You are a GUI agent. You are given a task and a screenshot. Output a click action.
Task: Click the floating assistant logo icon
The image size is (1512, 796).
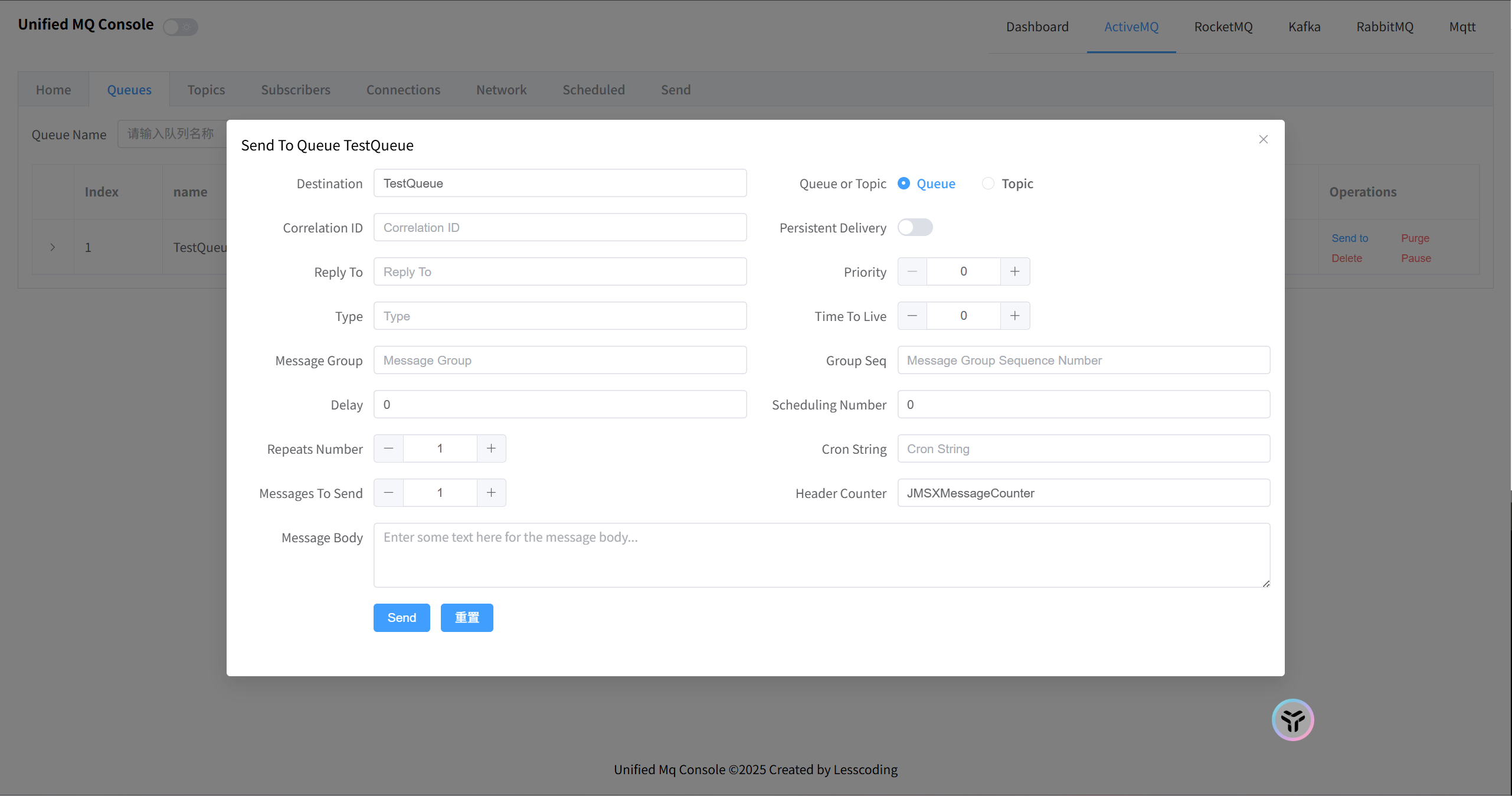(x=1292, y=720)
